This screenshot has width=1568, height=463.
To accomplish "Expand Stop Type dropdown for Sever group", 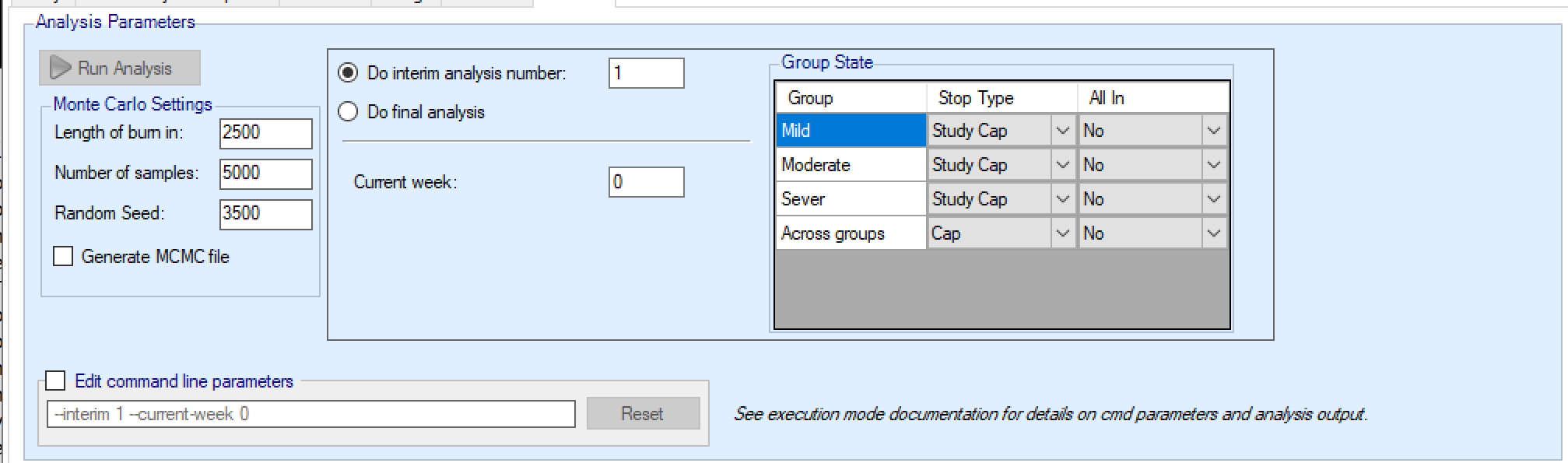I will point(1062,199).
